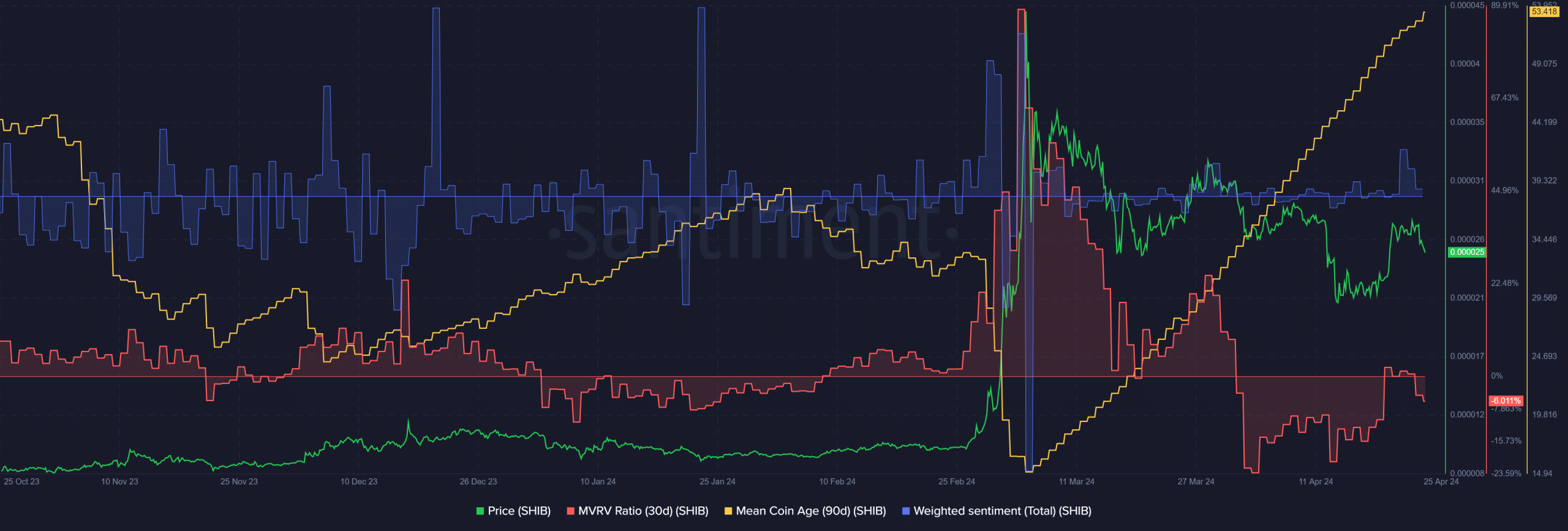Viewport: 1568px width, 531px height.
Task: Click the green Price (SHIB) legend swatch
Action: [480, 511]
